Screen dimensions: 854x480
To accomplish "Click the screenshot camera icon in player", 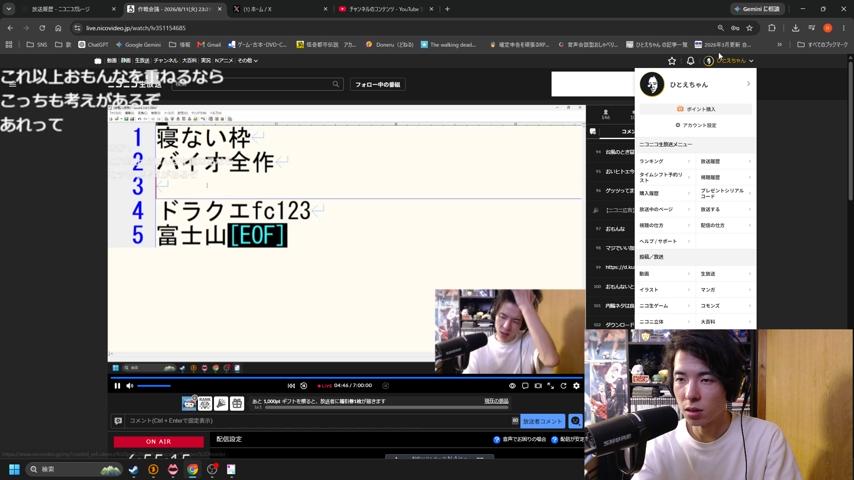I will pos(538,386).
